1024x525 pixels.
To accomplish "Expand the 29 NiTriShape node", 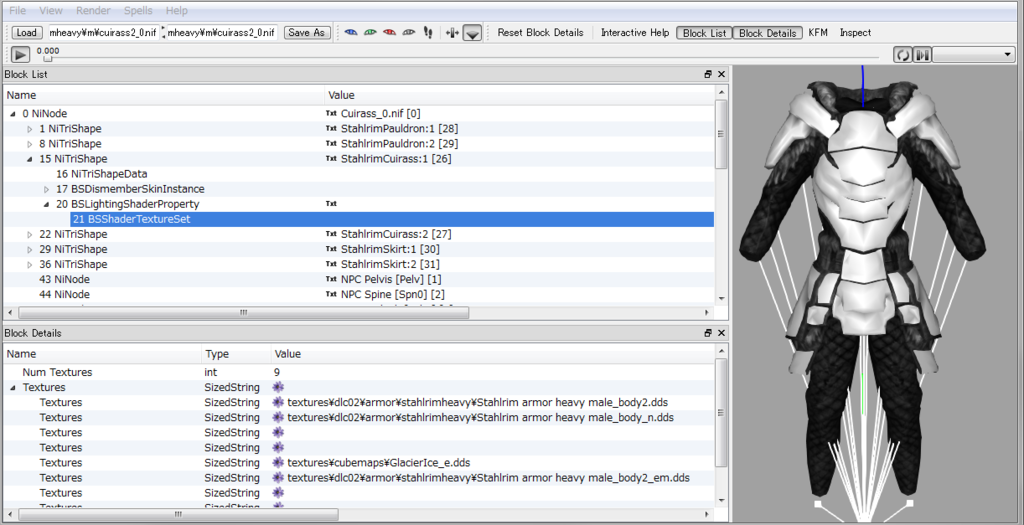I will click(29, 249).
